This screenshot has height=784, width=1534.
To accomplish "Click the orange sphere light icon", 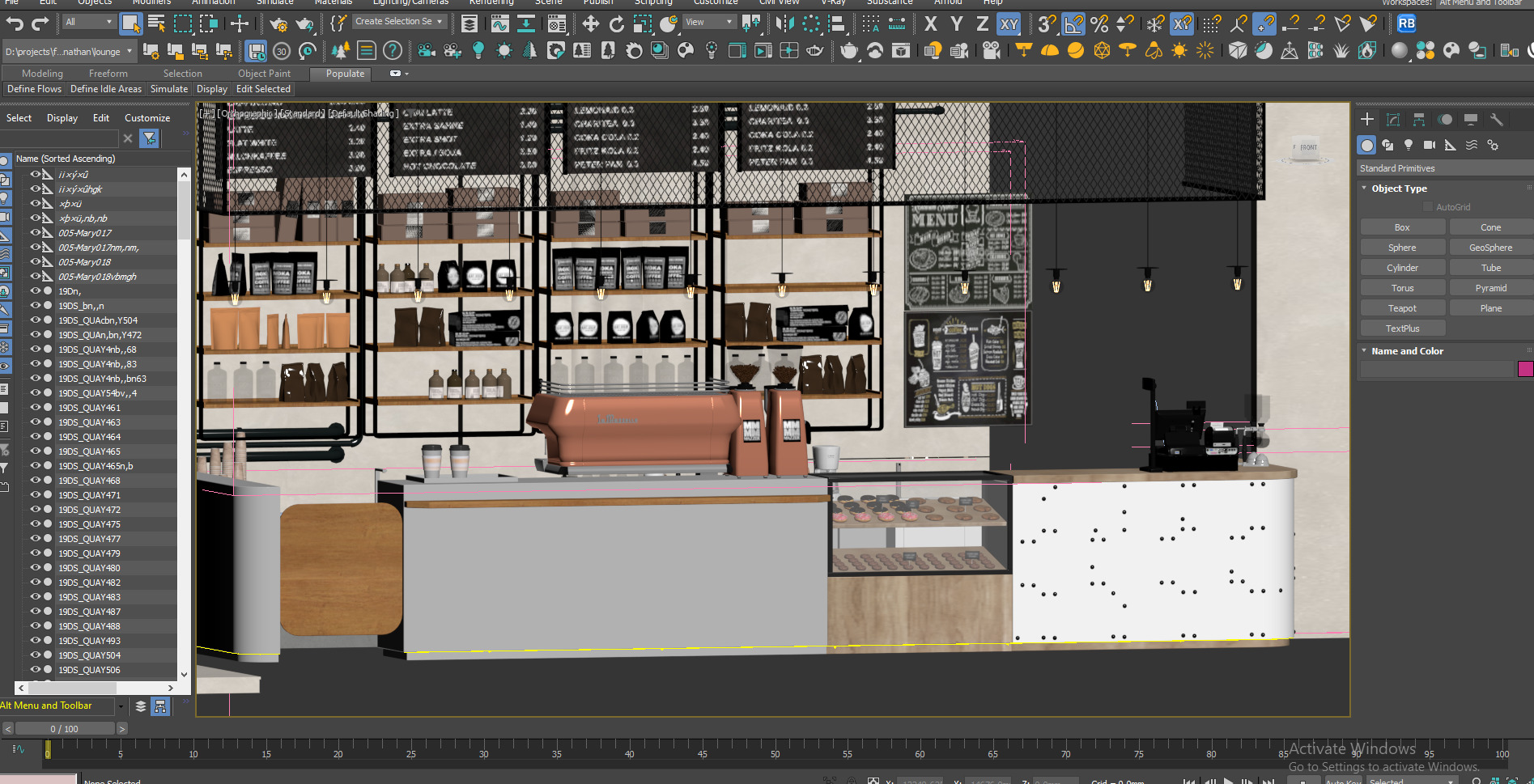I will 1076,51.
